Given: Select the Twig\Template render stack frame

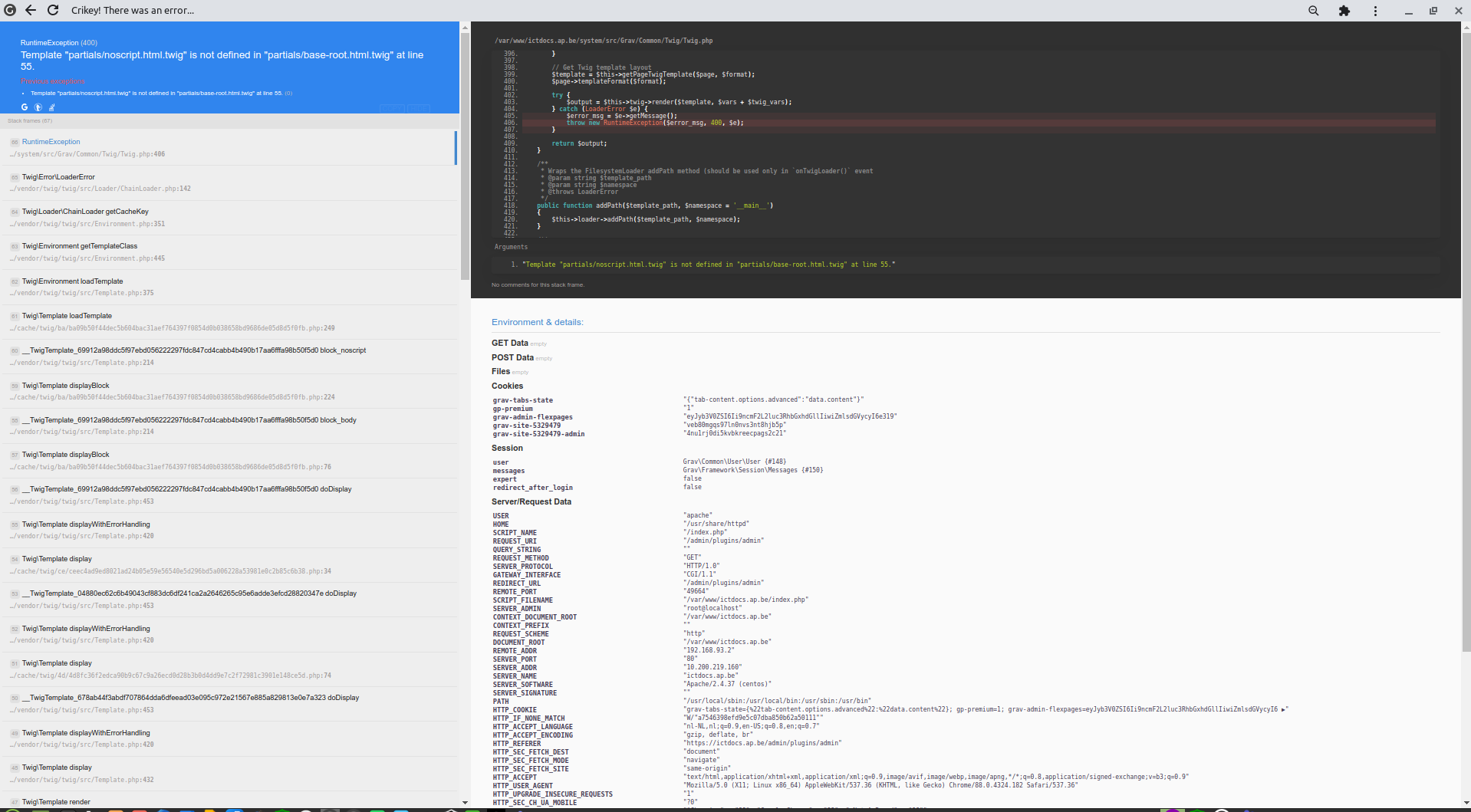Looking at the screenshot, I should (x=229, y=801).
